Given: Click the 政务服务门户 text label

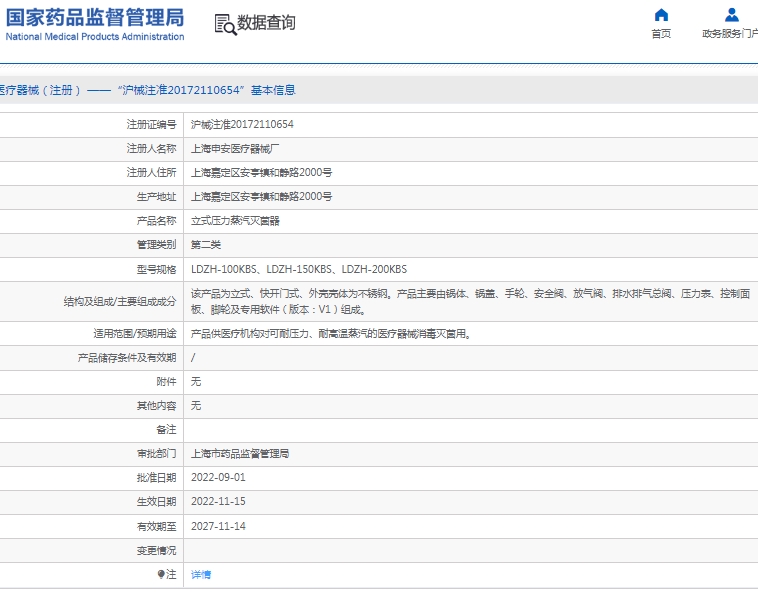Looking at the screenshot, I should (730, 33).
